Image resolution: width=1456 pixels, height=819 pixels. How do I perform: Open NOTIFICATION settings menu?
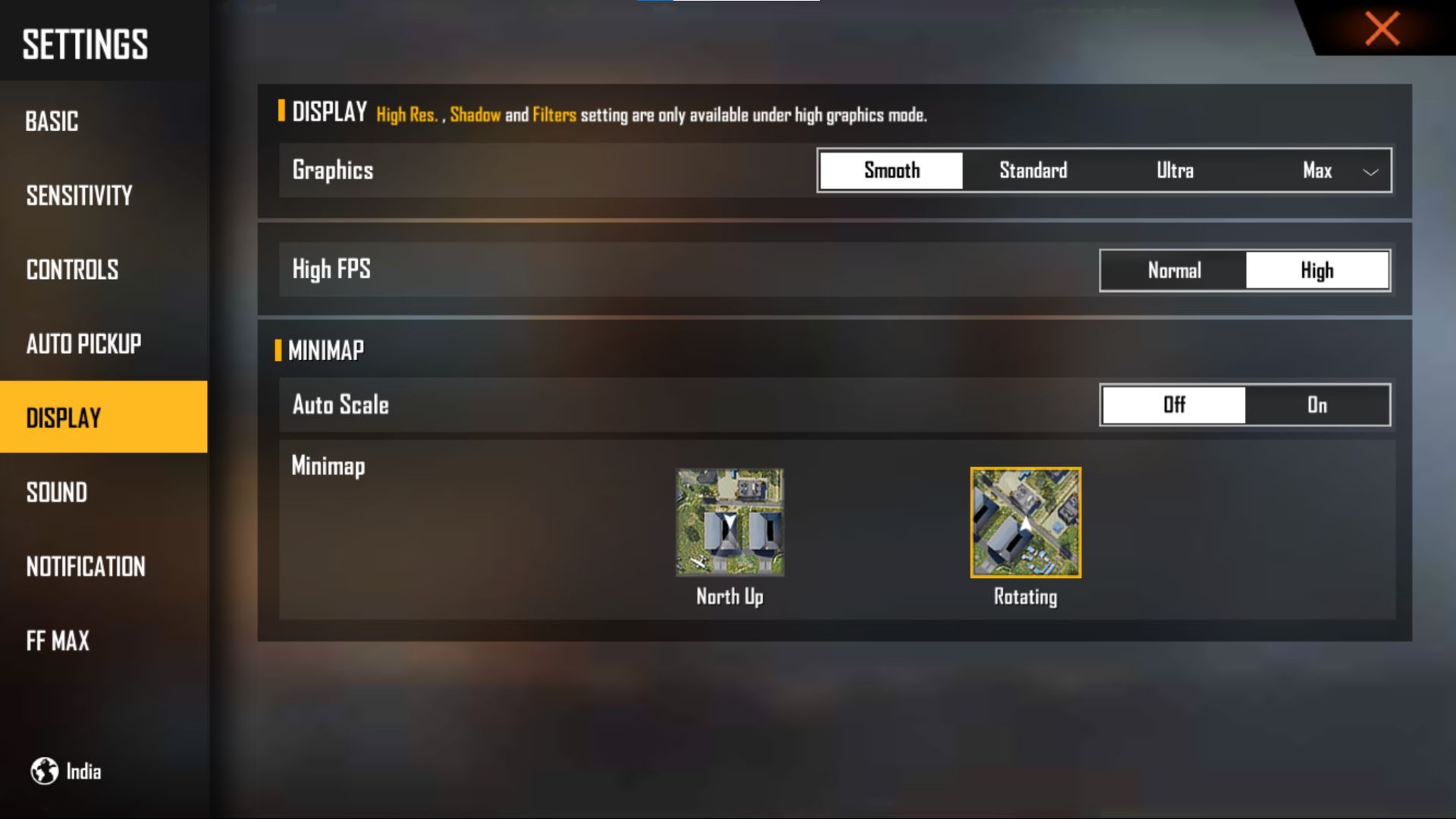(x=85, y=567)
